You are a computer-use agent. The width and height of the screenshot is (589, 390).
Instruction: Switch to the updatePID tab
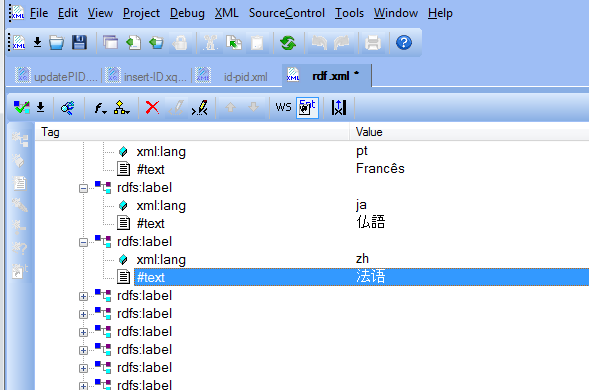(56, 76)
